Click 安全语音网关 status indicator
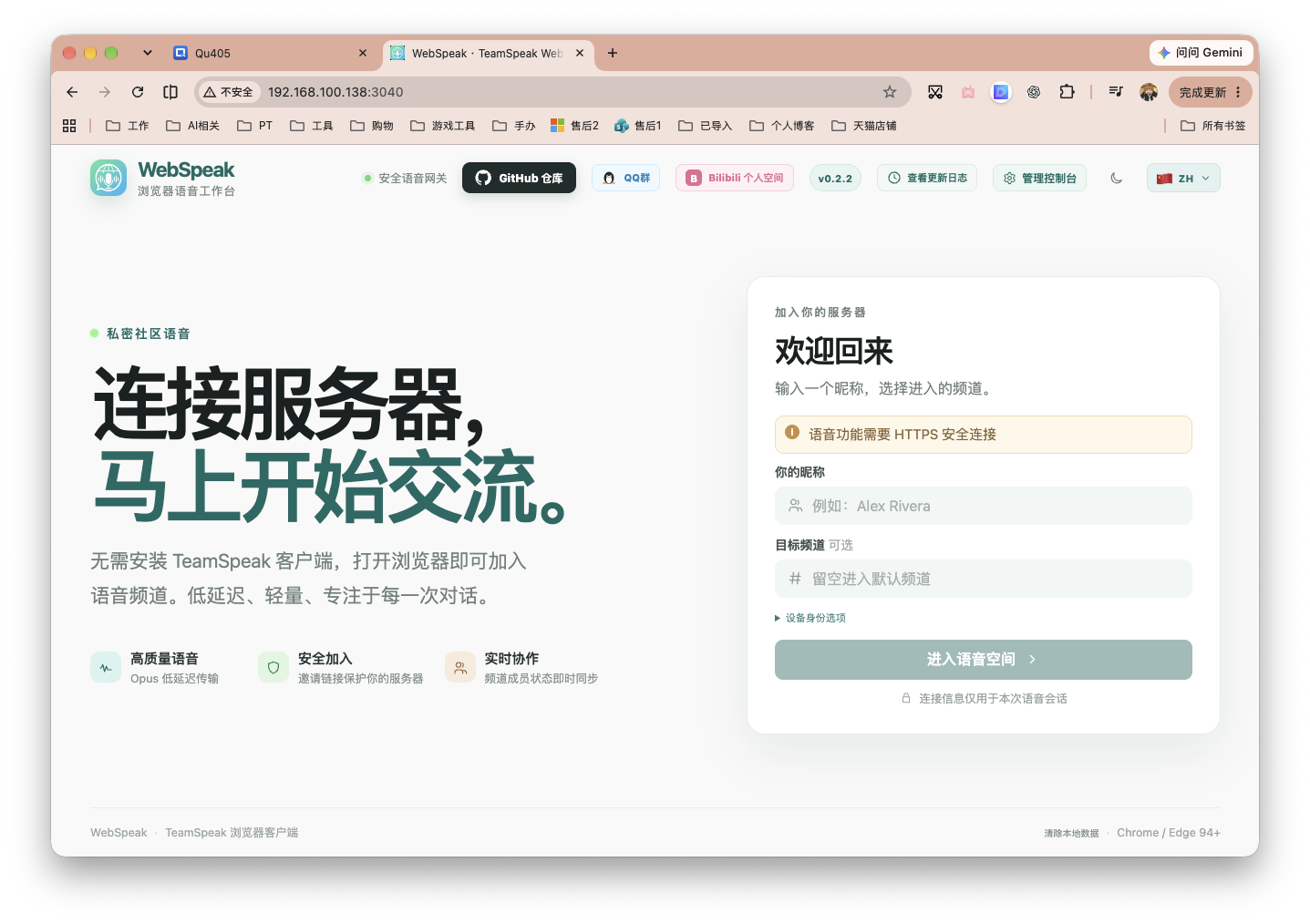 (405, 178)
